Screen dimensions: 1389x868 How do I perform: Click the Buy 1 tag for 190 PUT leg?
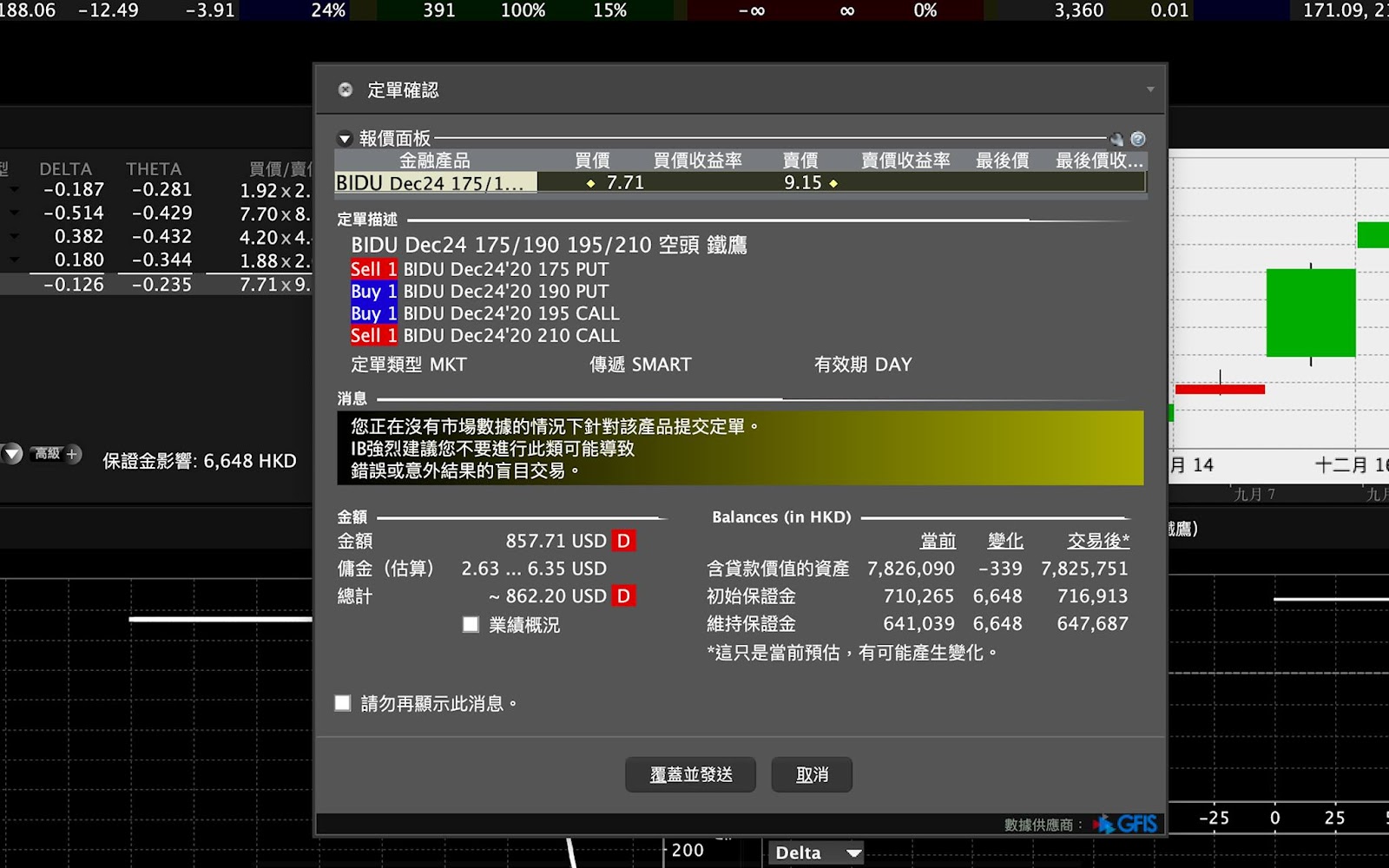click(x=373, y=292)
